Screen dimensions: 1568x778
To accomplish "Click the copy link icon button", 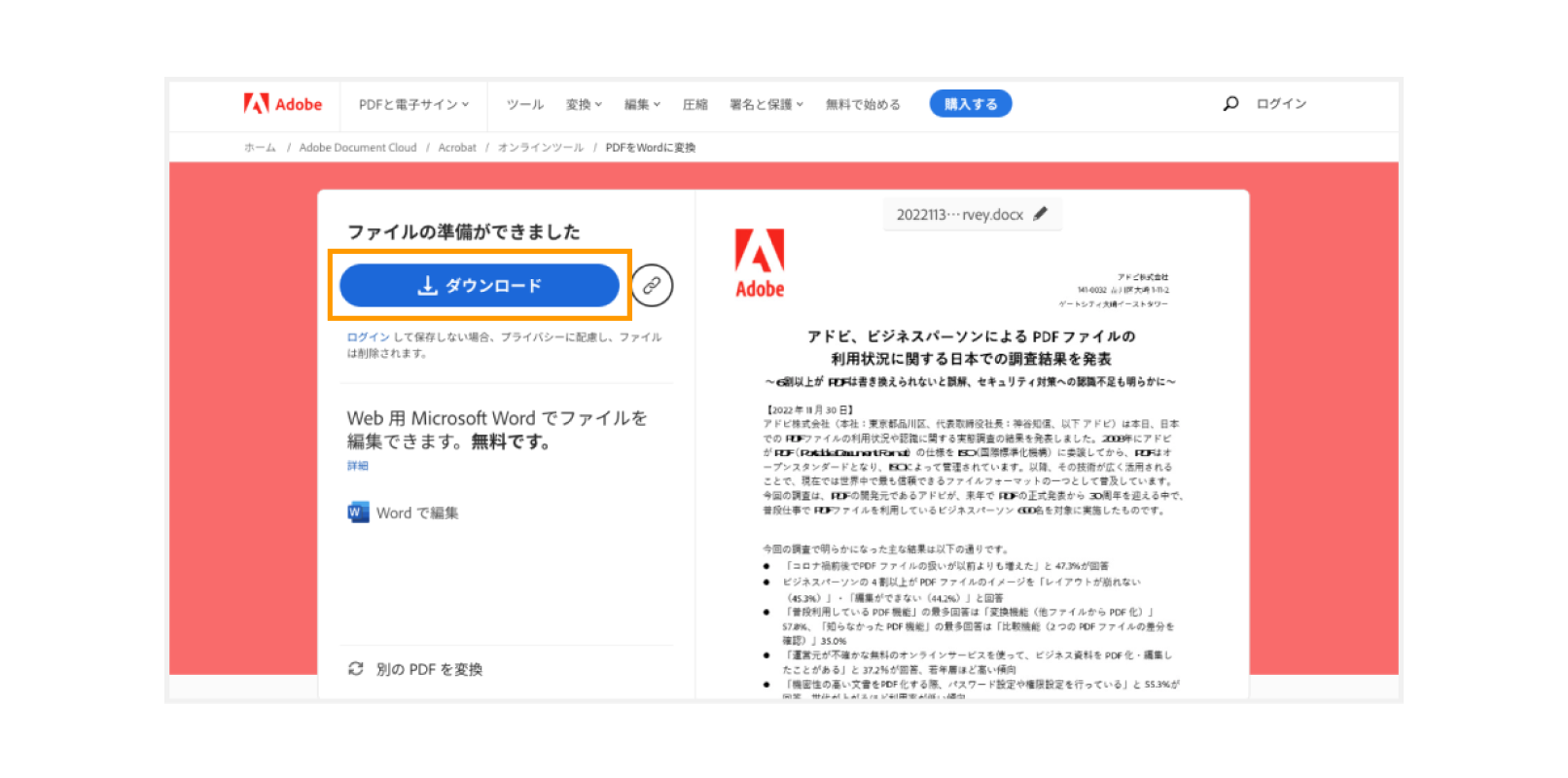I will click(x=652, y=285).
